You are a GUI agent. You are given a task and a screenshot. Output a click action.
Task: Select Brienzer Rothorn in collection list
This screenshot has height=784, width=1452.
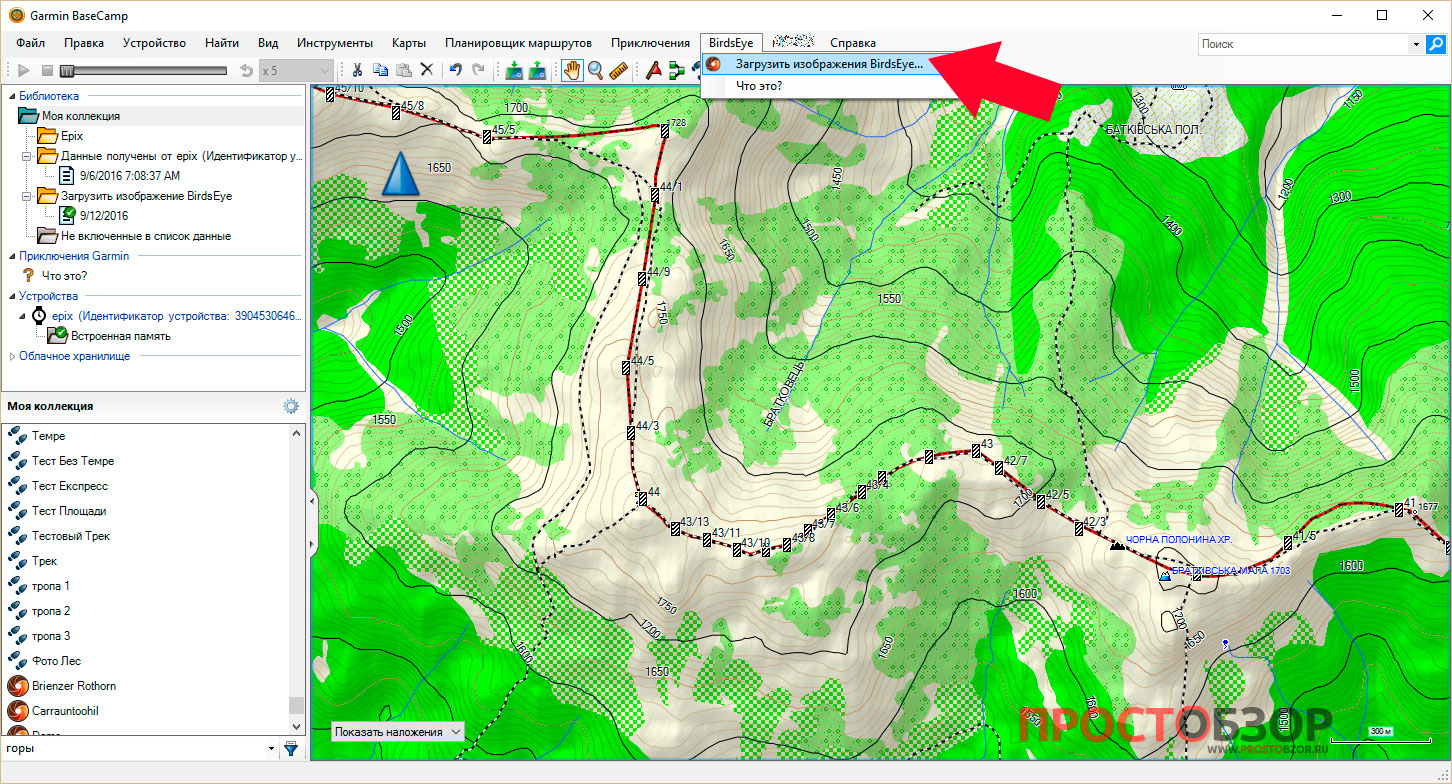73,686
